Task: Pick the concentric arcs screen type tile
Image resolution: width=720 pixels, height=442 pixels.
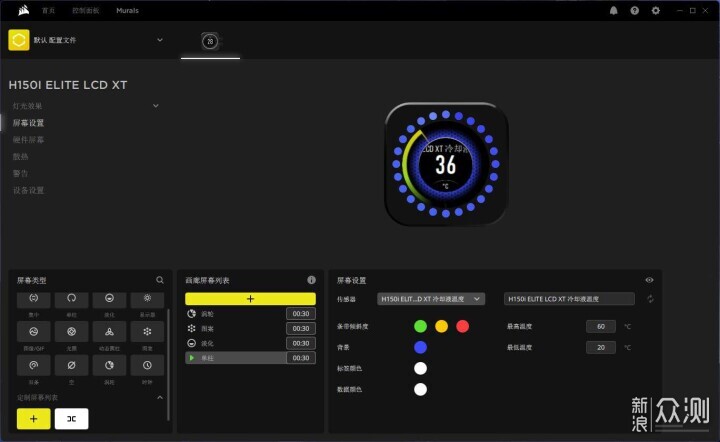Action: click(x=34, y=365)
